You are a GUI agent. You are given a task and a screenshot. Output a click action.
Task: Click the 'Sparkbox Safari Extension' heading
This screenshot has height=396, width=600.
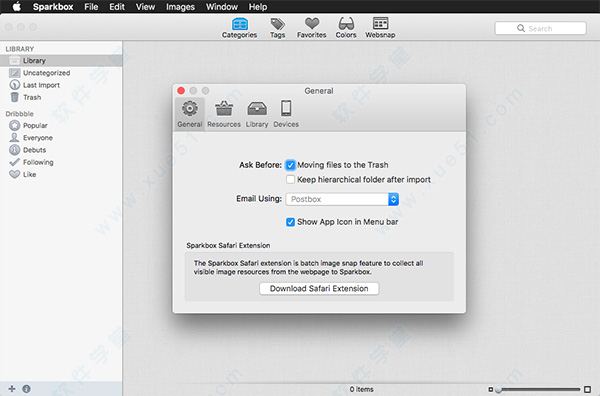228,245
